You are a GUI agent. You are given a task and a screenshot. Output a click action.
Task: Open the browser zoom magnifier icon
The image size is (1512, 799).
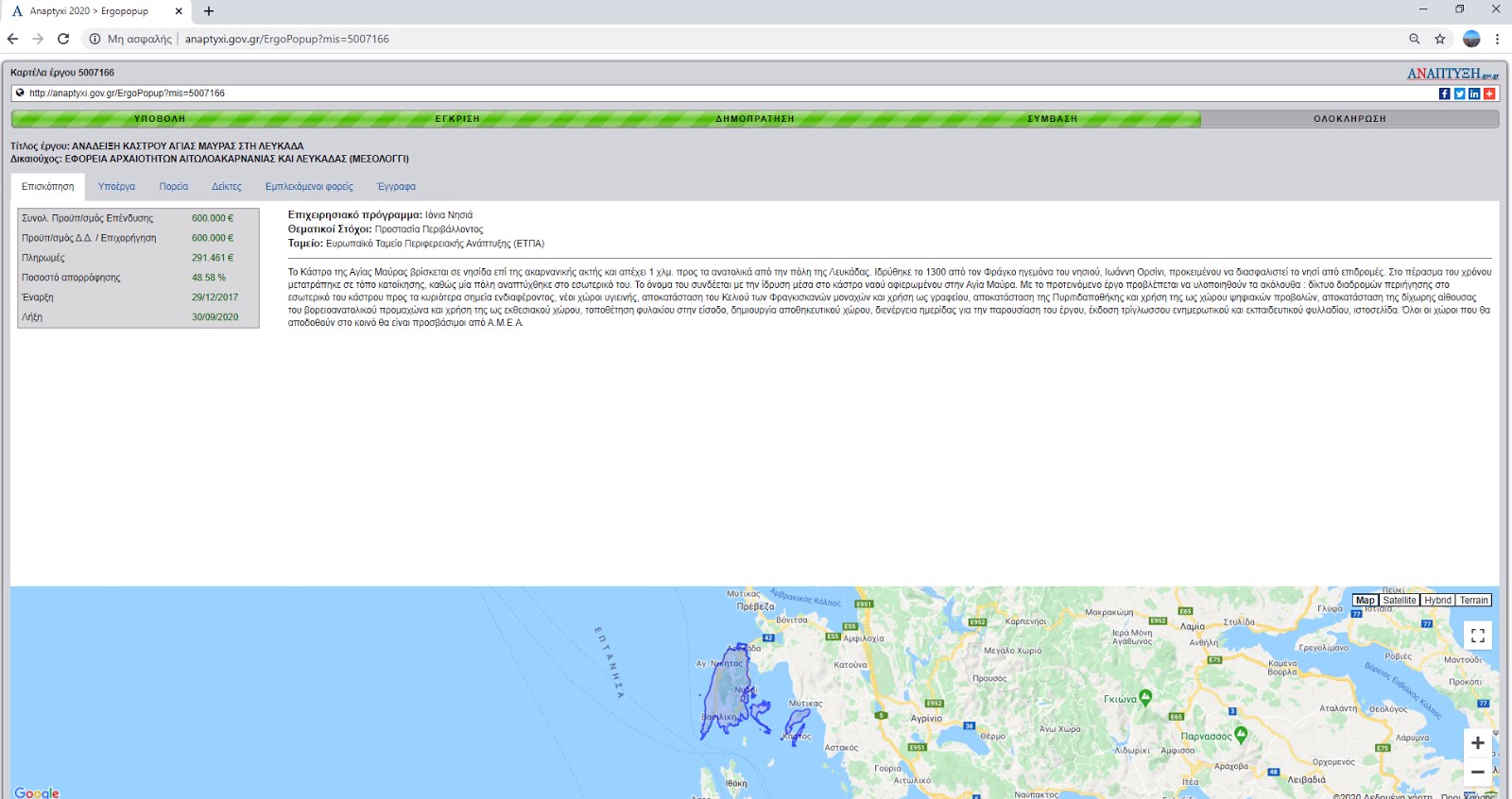(x=1415, y=39)
